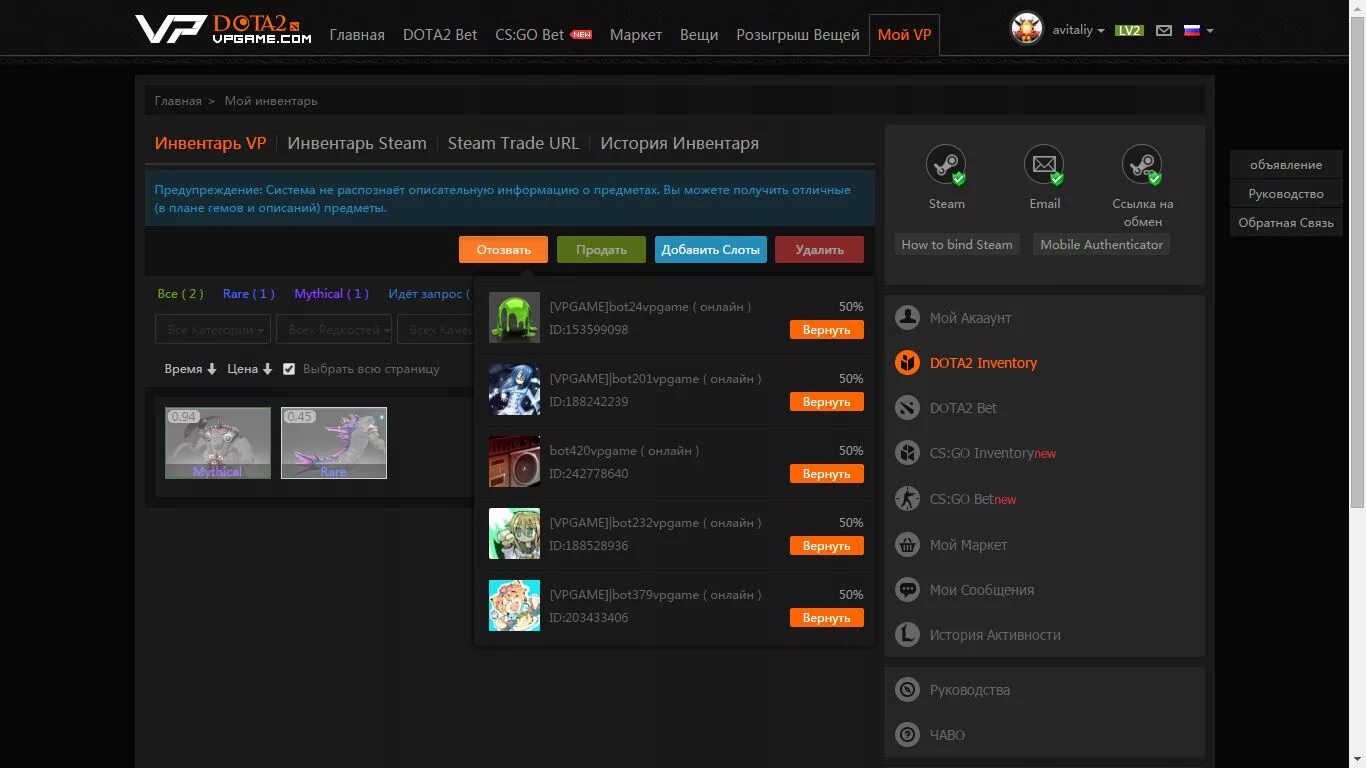This screenshot has width=1366, height=768.
Task: Click Вернуть for bot420vpgame
Action: [826, 474]
